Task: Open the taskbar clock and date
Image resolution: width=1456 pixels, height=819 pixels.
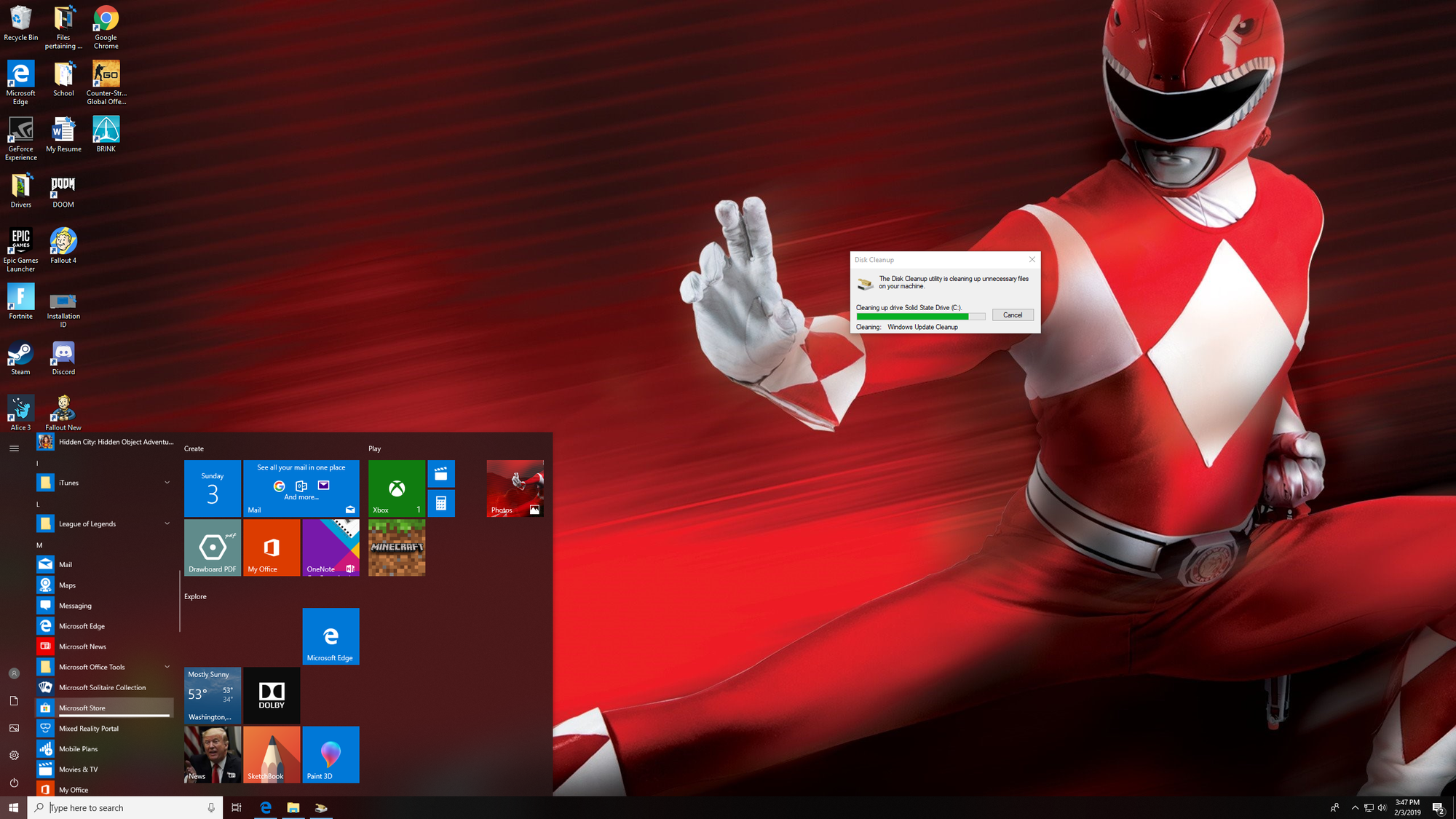Action: tap(1407, 807)
